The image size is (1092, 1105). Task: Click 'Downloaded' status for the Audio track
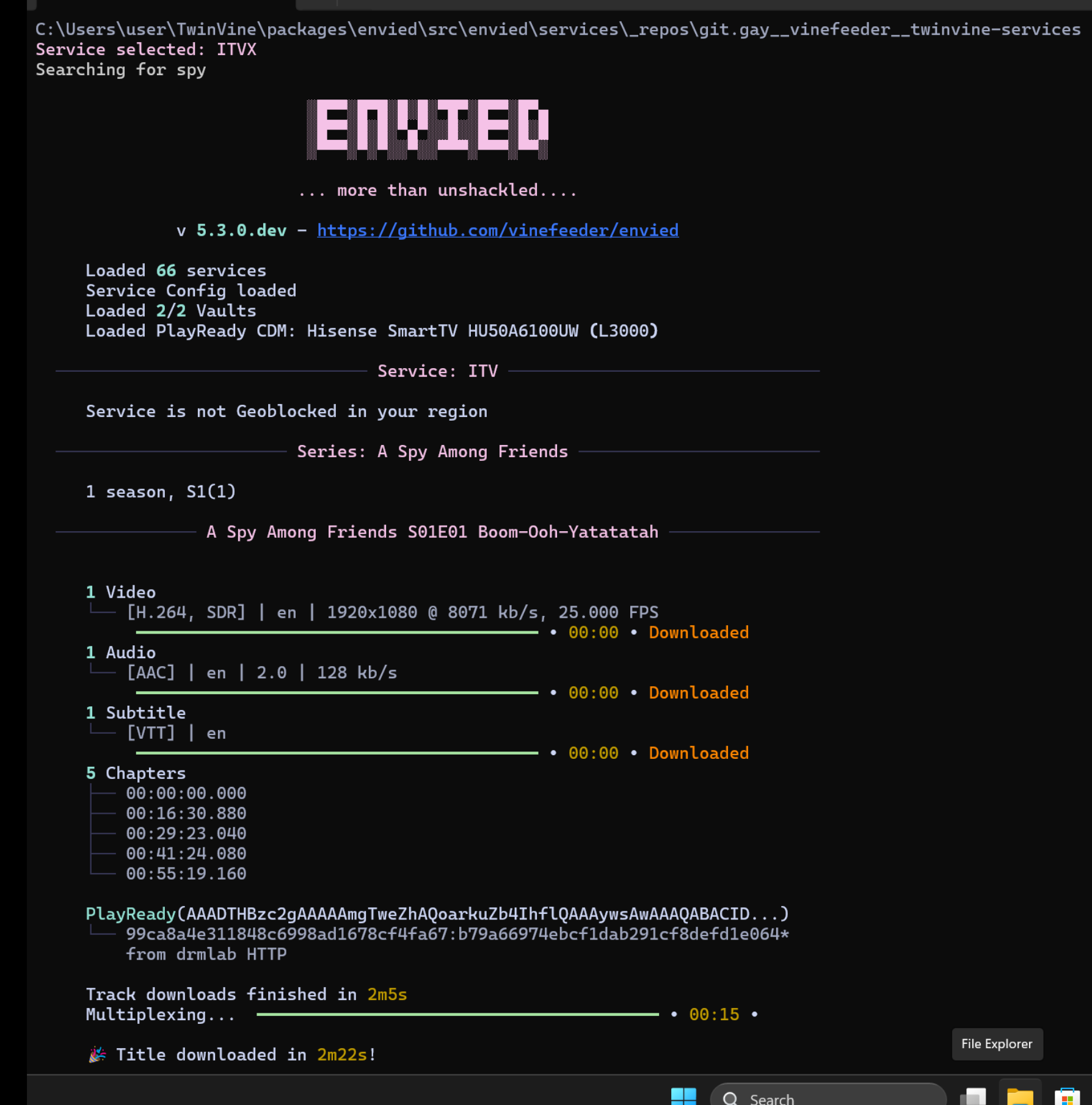click(699, 693)
